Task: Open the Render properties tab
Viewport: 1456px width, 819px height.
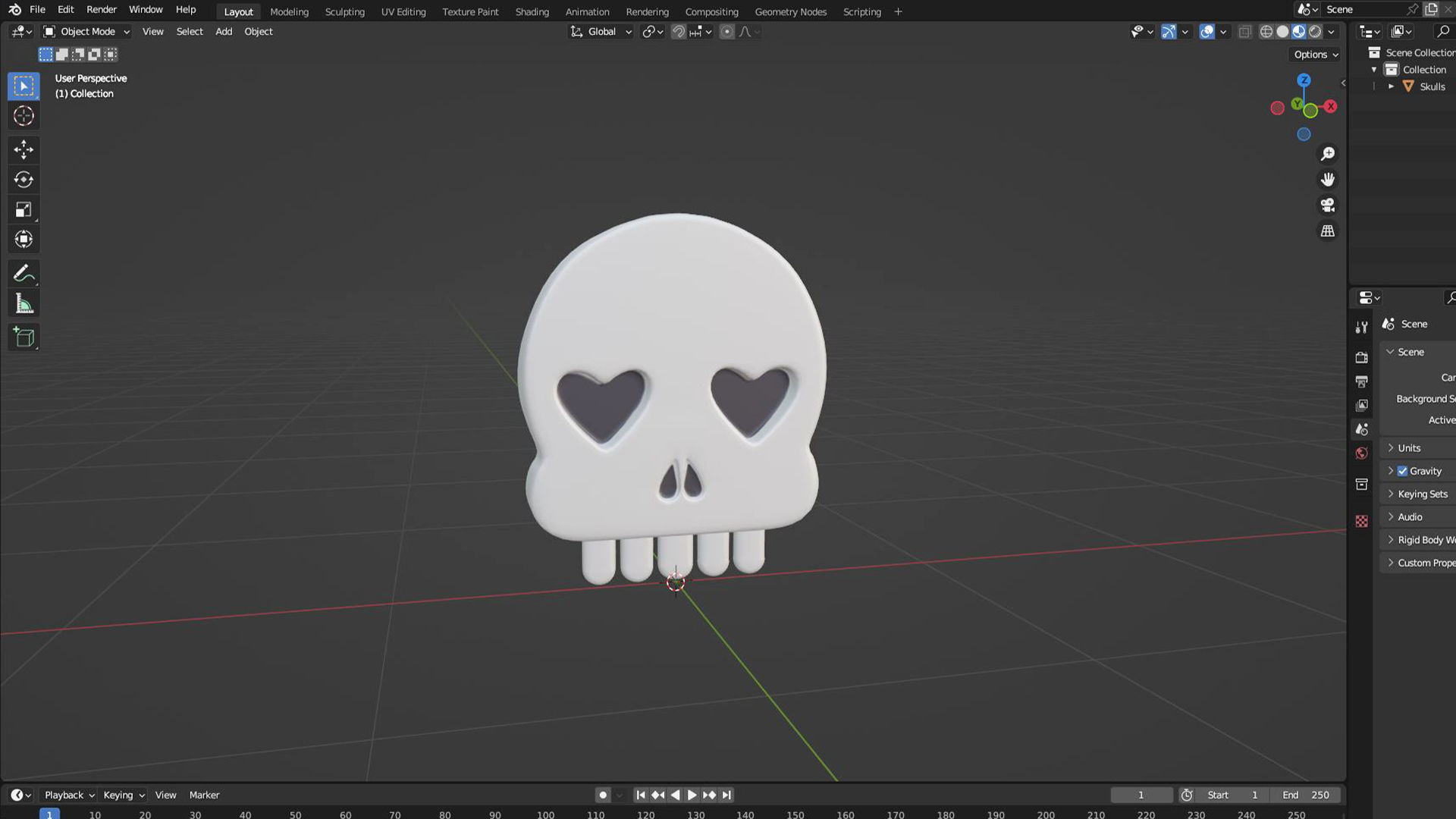Action: click(x=1362, y=357)
